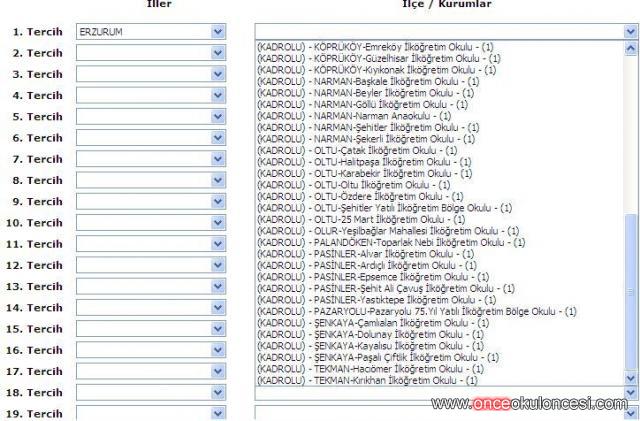Select PASİNLER-Epsemce İlköğretim Okulu
This screenshot has width=640, height=421.
point(440,277)
